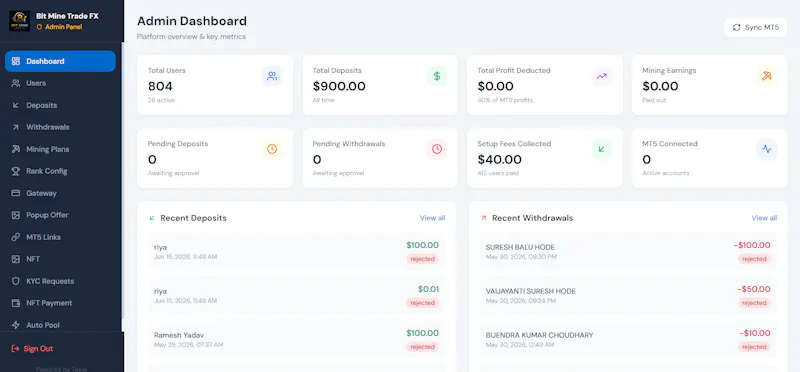Click the KYC Requests shield icon
The width and height of the screenshot is (800, 372).
[x=16, y=281]
